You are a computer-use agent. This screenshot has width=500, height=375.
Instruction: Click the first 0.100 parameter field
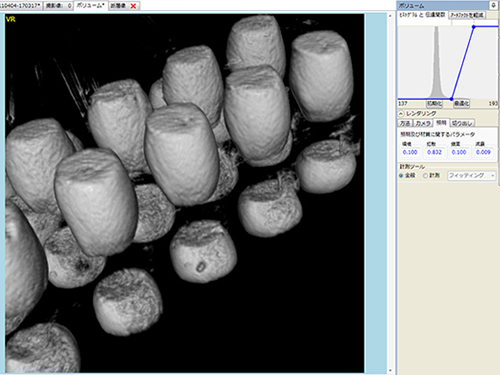coord(410,152)
